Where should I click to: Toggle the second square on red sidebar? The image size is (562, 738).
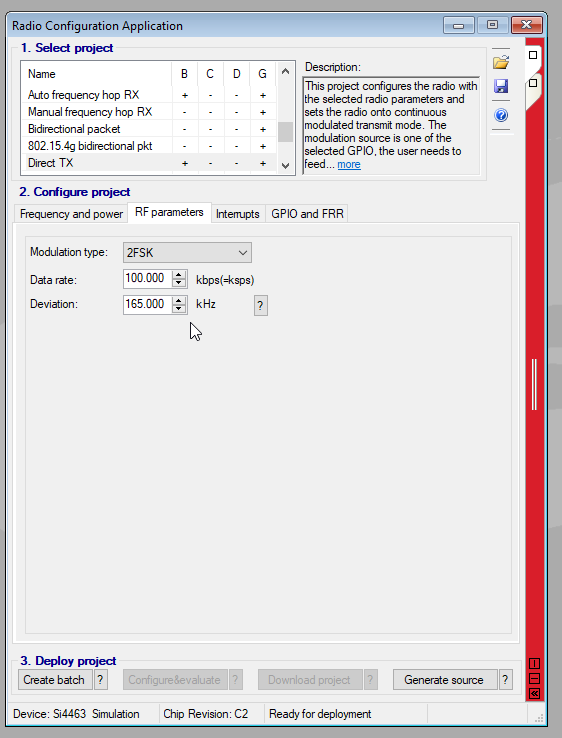click(x=533, y=83)
